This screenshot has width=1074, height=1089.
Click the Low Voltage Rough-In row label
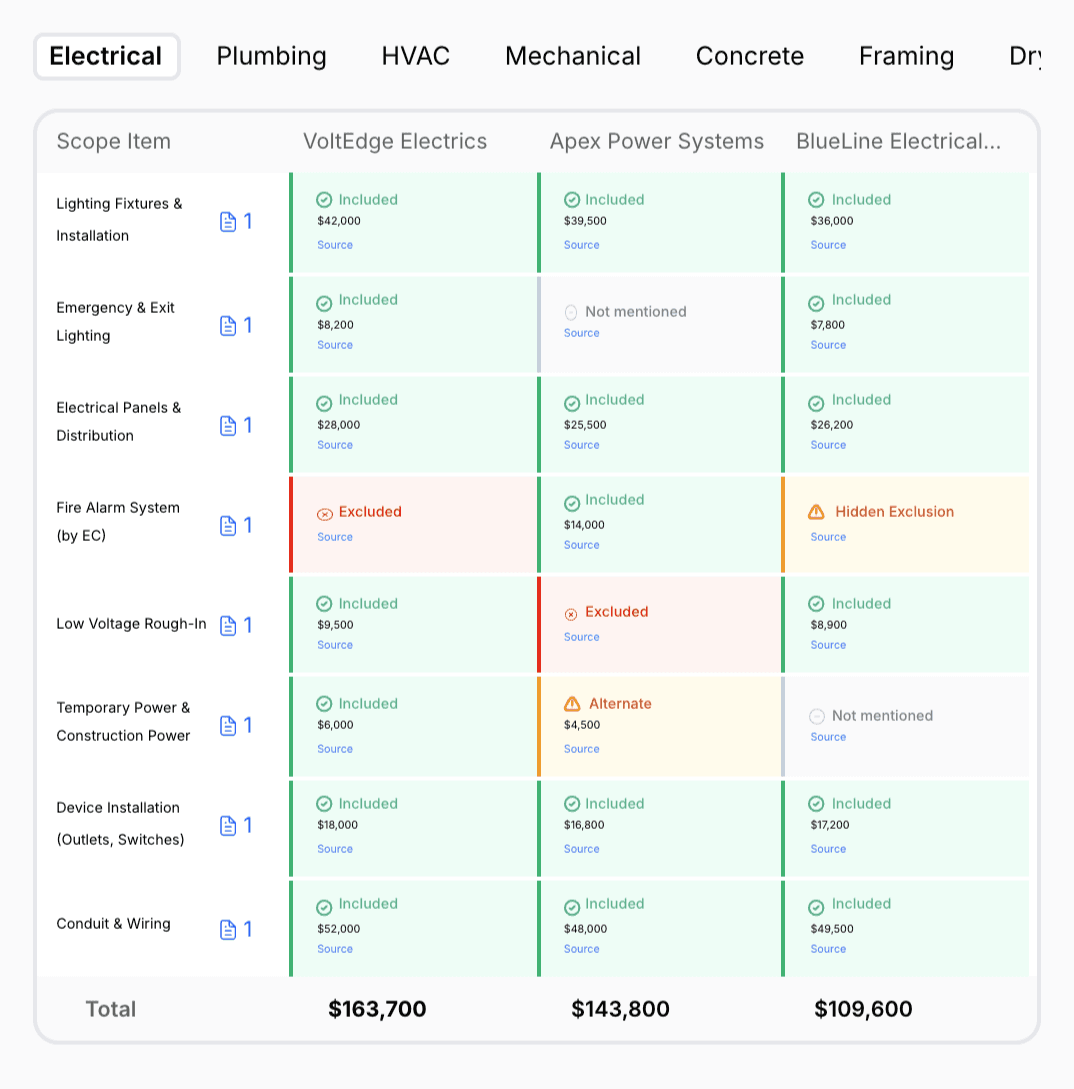(131, 624)
